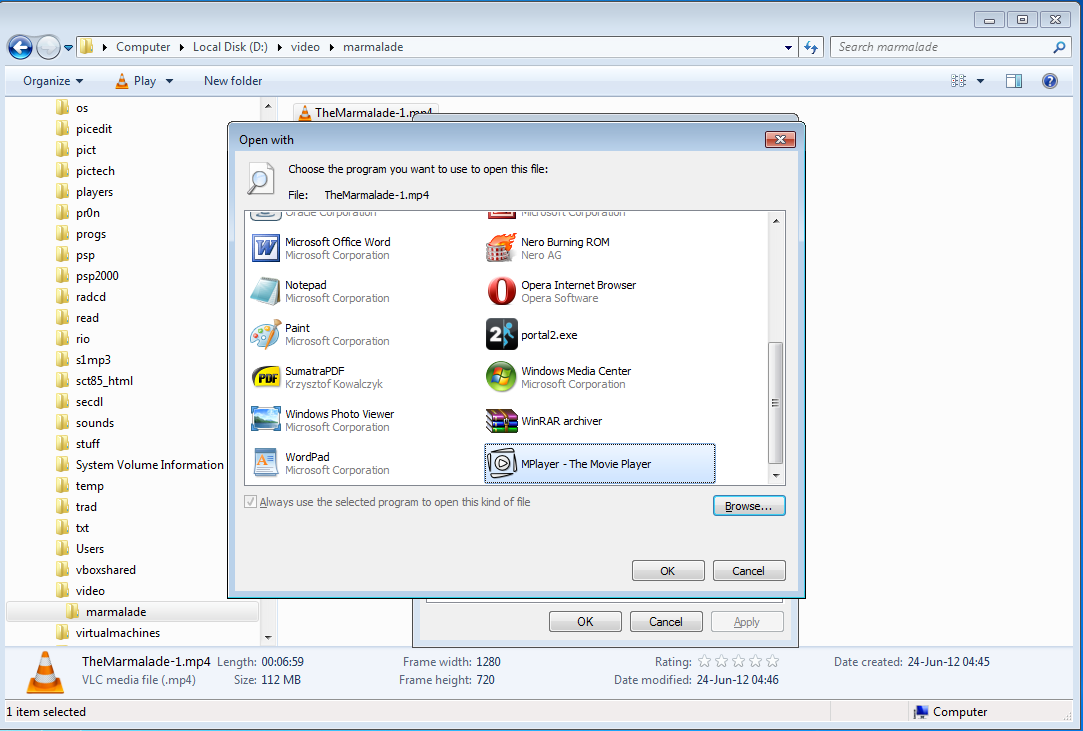The width and height of the screenshot is (1083, 731).
Task: Click Cancel in the background properties dialog
Action: pyautogui.click(x=666, y=621)
